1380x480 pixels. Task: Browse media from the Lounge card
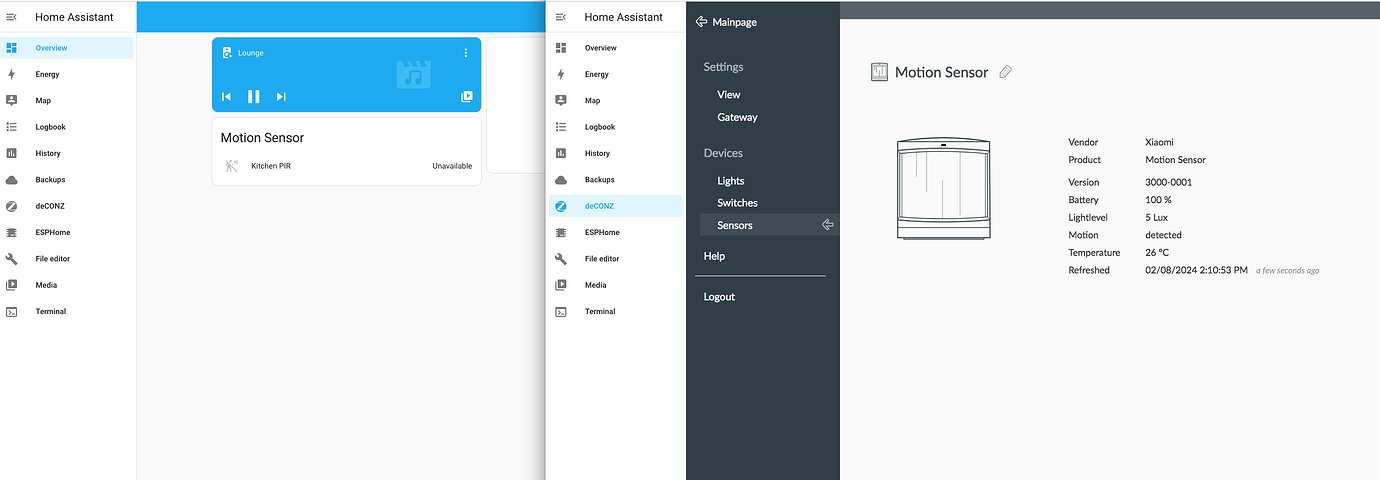pos(466,96)
